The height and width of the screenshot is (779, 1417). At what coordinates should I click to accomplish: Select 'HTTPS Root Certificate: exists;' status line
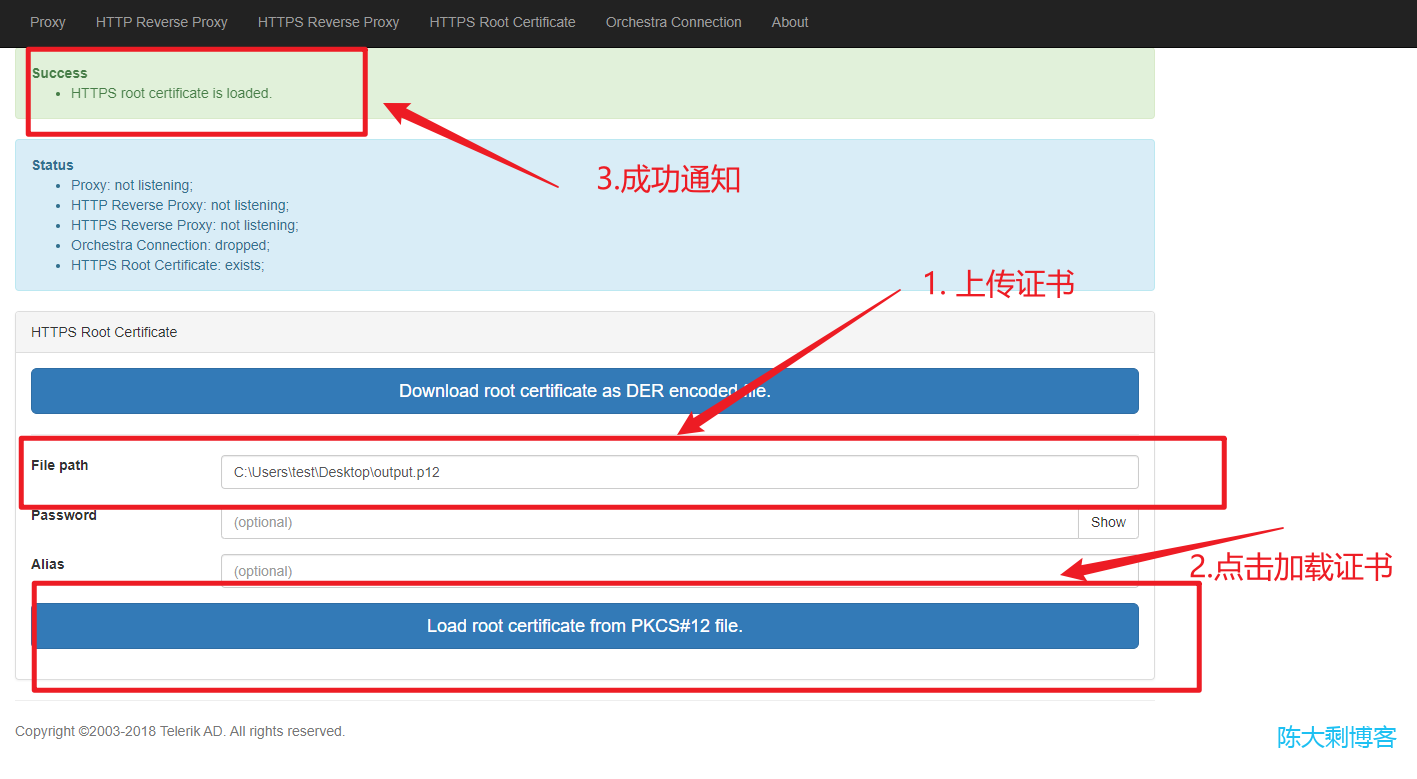click(x=168, y=265)
